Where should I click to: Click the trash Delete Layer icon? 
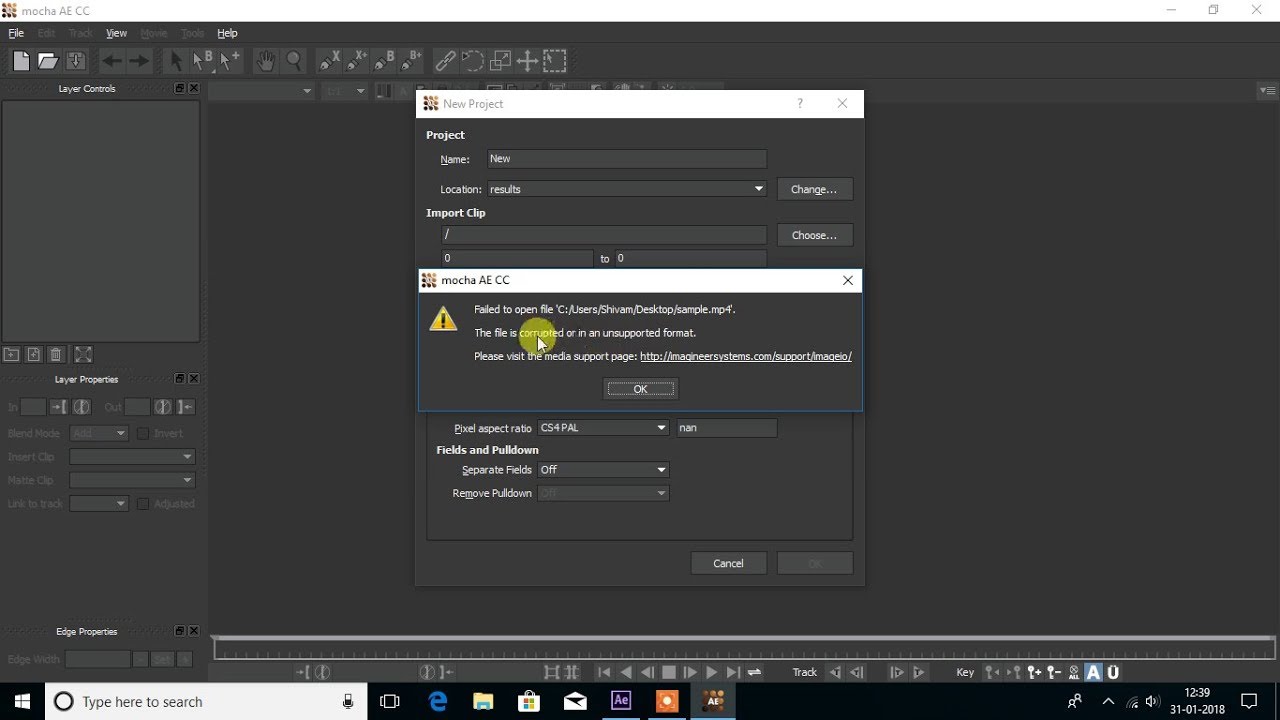coord(56,354)
